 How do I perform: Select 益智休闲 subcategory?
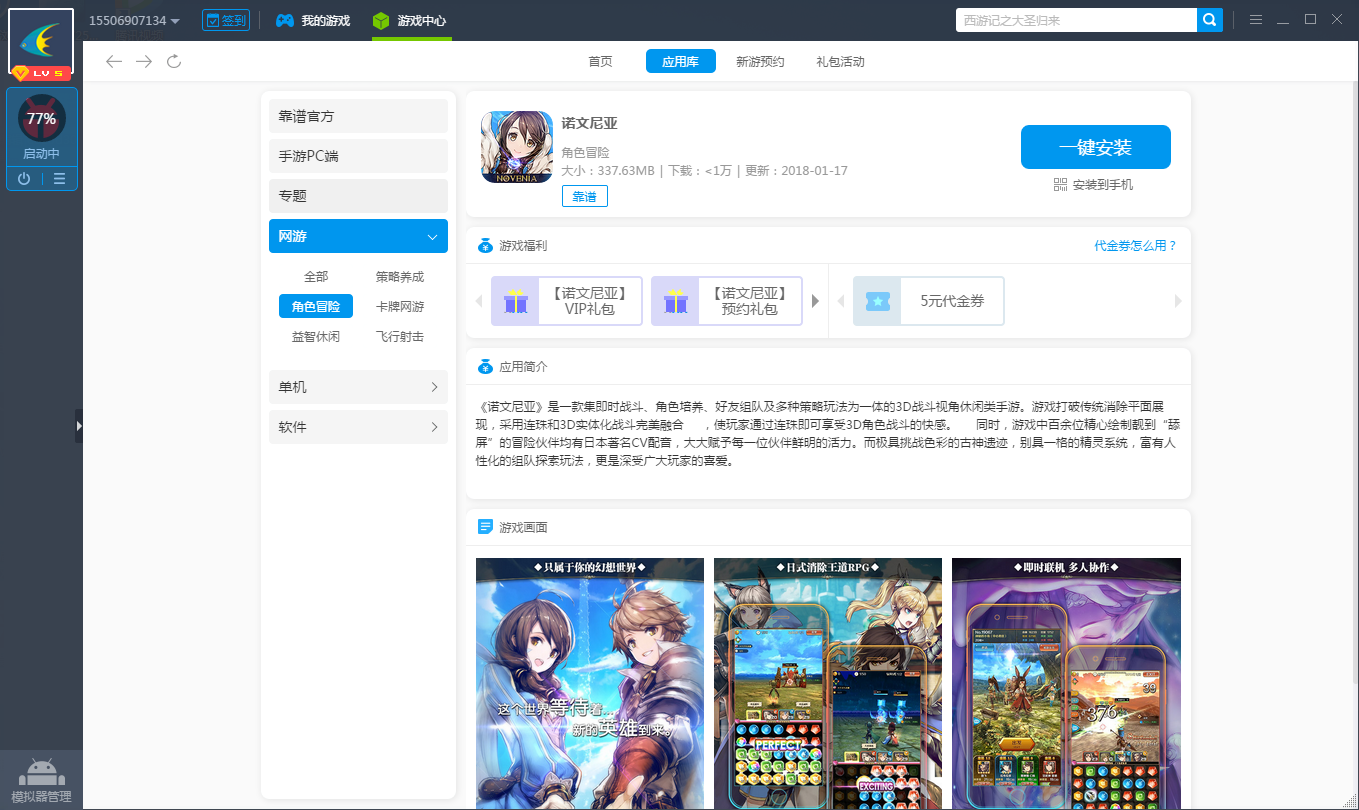tap(316, 337)
